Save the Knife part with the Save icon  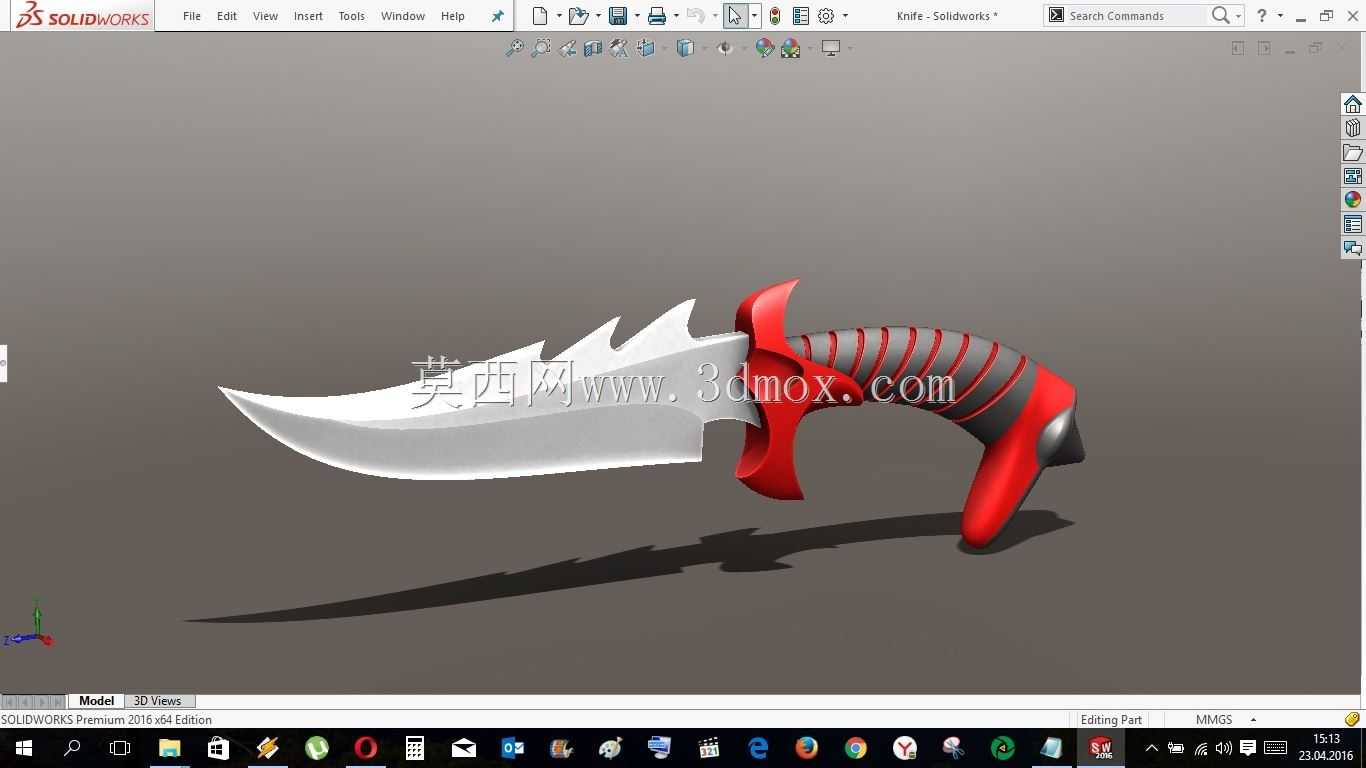618,16
